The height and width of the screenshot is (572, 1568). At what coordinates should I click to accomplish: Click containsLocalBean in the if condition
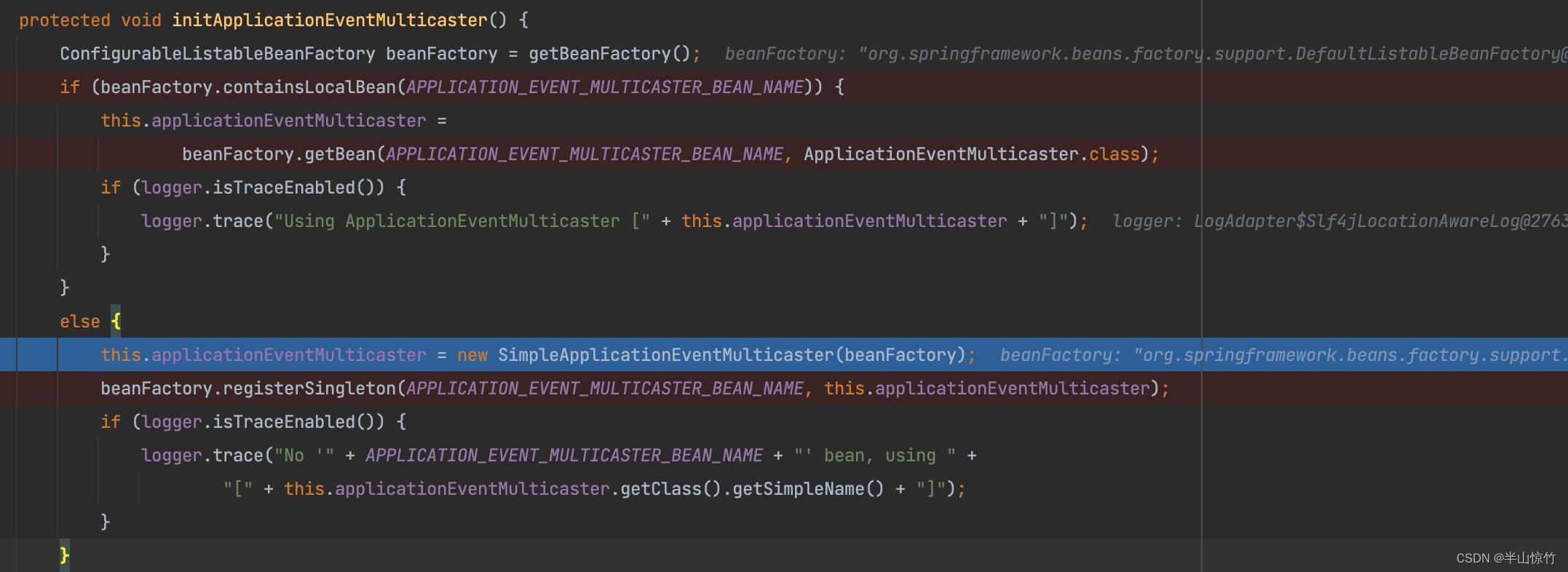coord(309,87)
